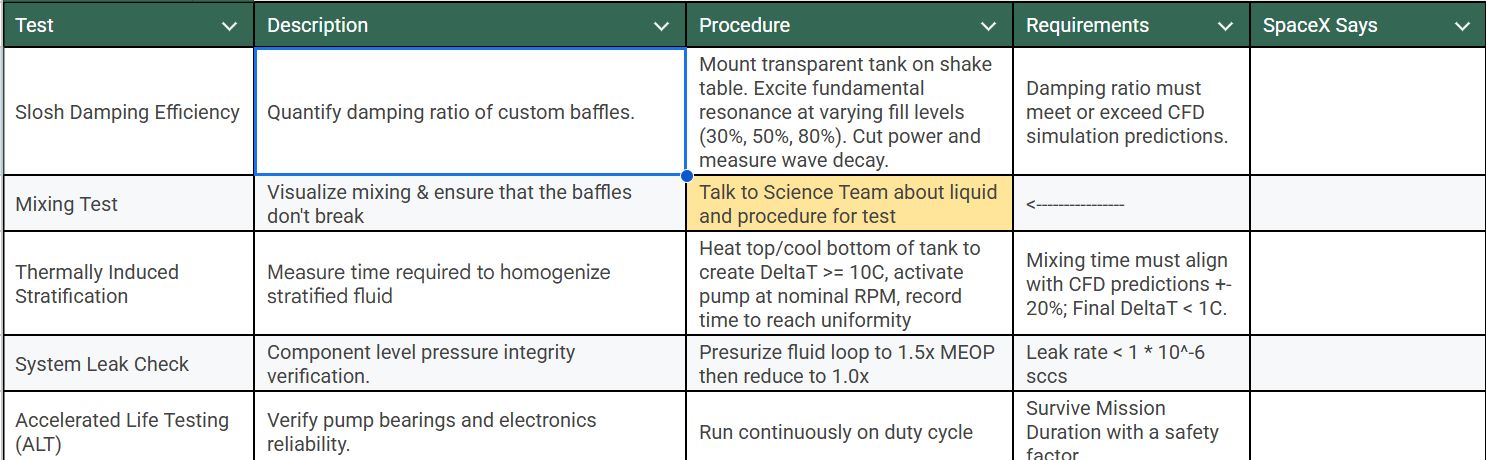Image resolution: width=1486 pixels, height=460 pixels.
Task: Select the Accelerated Life Testing cell
Action: pyautogui.click(x=127, y=432)
